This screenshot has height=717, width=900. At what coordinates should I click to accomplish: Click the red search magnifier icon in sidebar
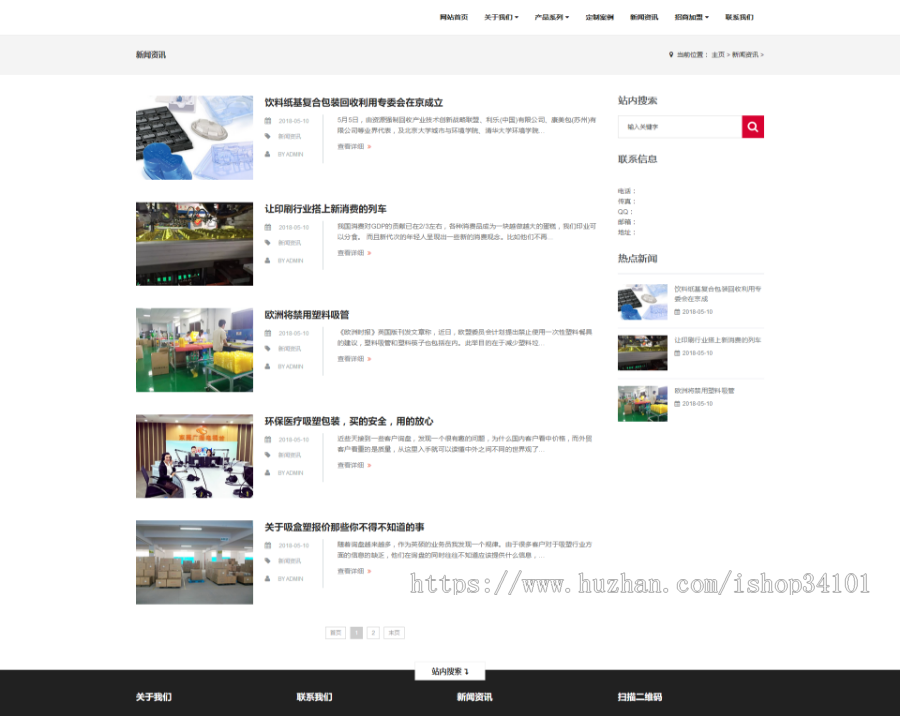tap(753, 126)
